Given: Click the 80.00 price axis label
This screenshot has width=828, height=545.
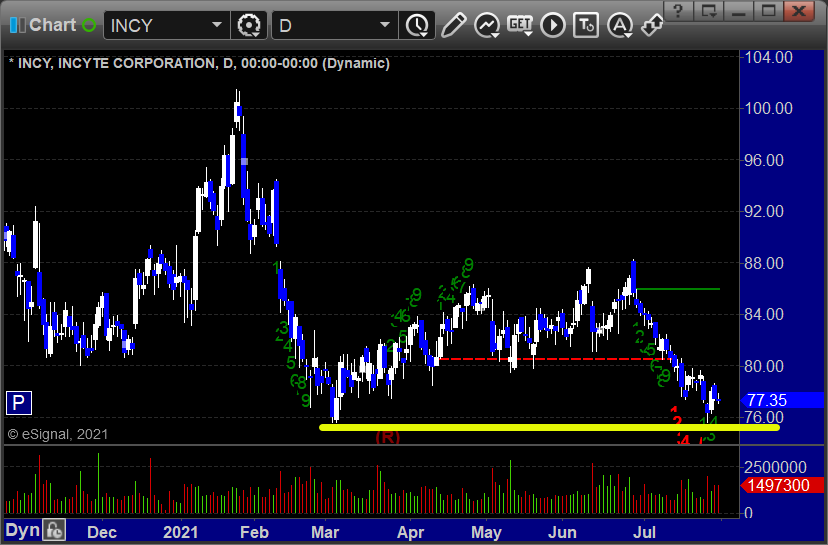Looking at the screenshot, I should [x=764, y=366].
